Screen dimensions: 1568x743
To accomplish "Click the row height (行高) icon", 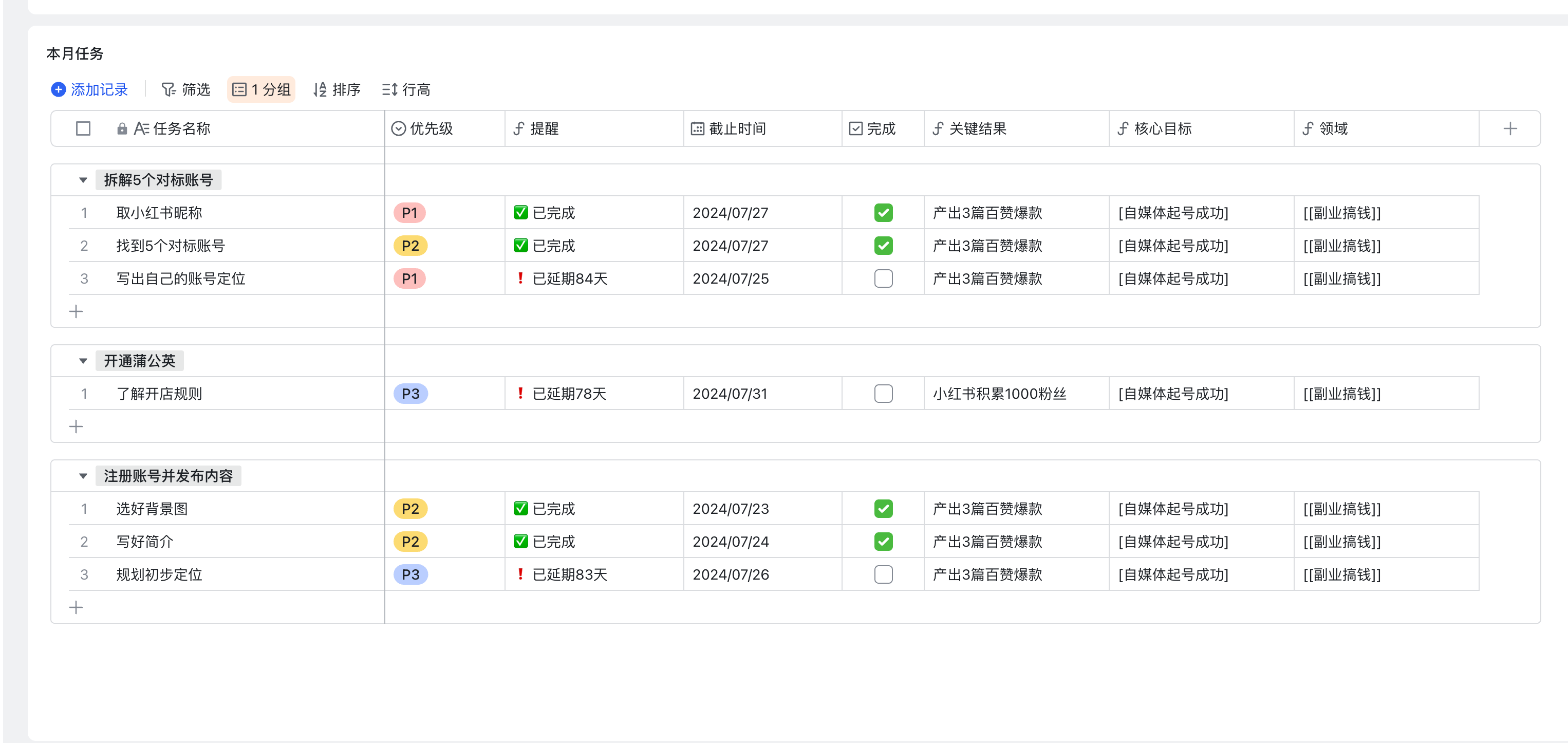I will (x=389, y=89).
